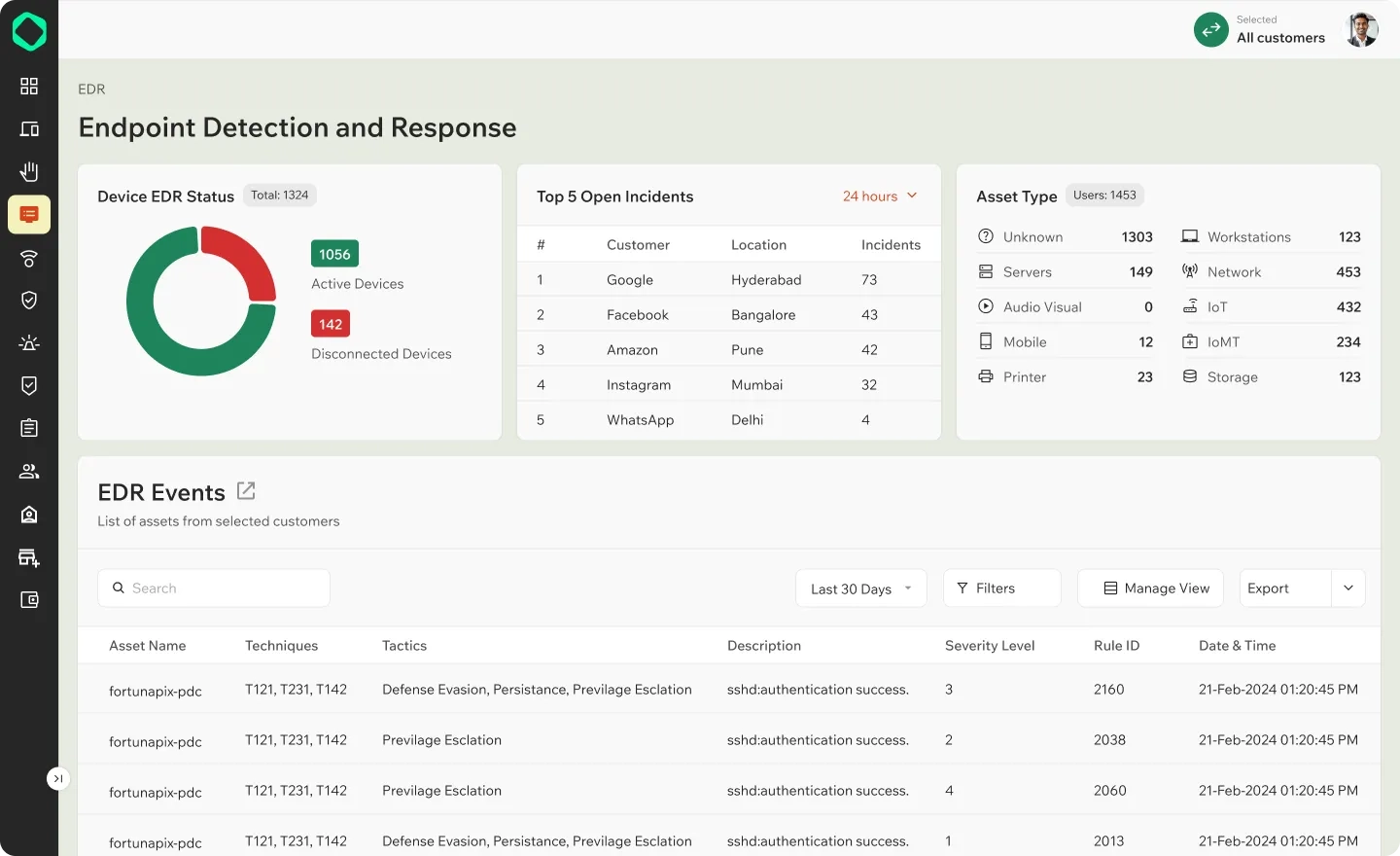Click the Filters button
Image resolution: width=1400 pixels, height=856 pixels.
[x=1001, y=588]
